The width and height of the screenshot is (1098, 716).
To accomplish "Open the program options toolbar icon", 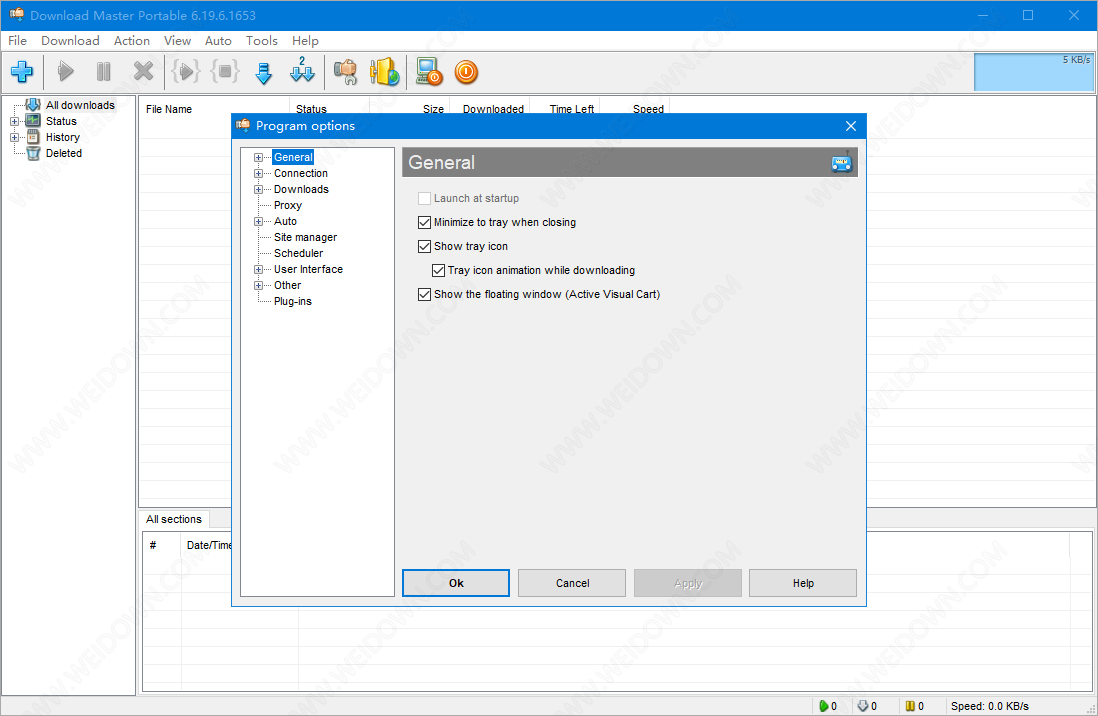I will (345, 71).
